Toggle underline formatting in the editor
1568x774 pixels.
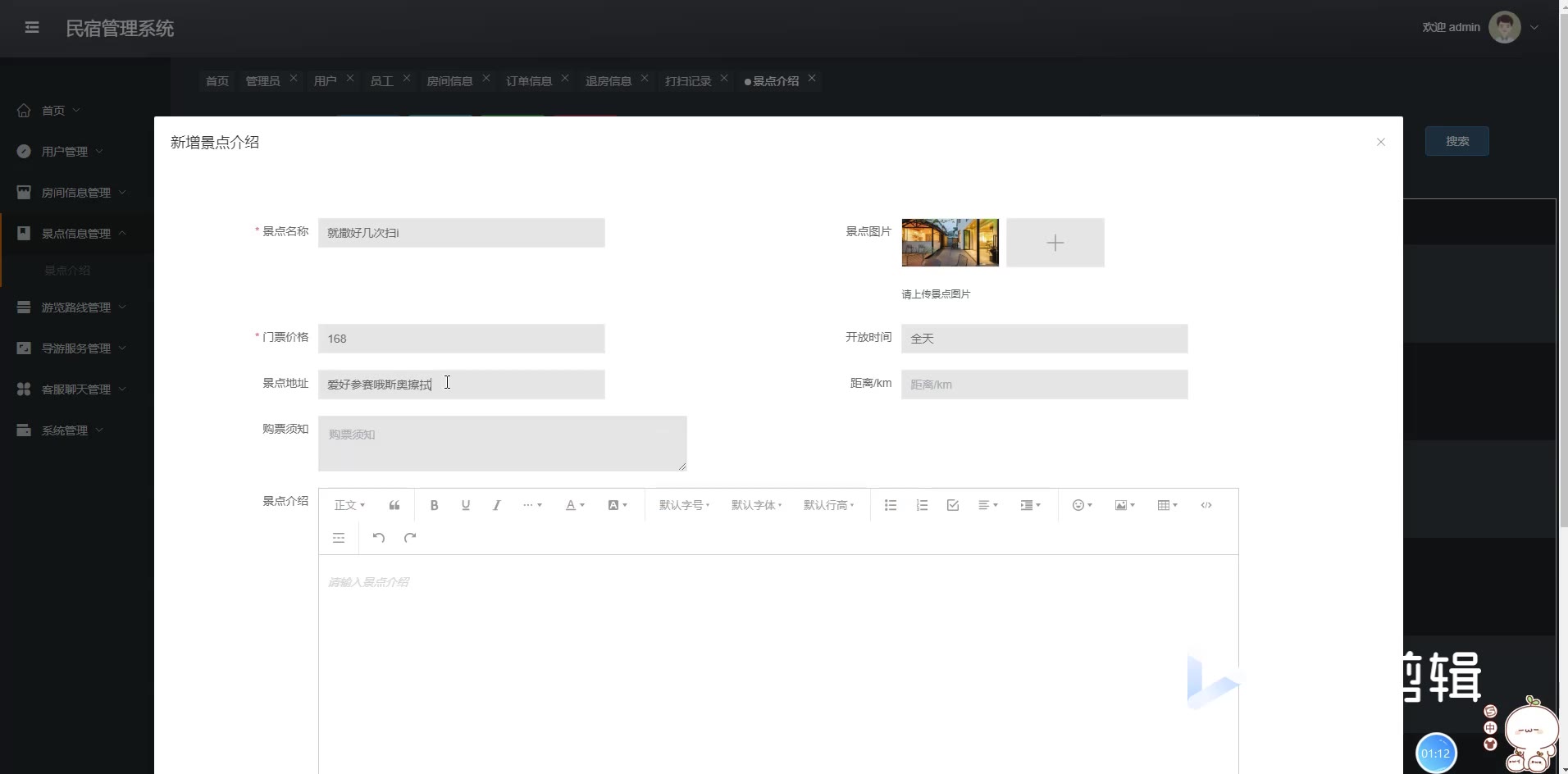(x=466, y=505)
